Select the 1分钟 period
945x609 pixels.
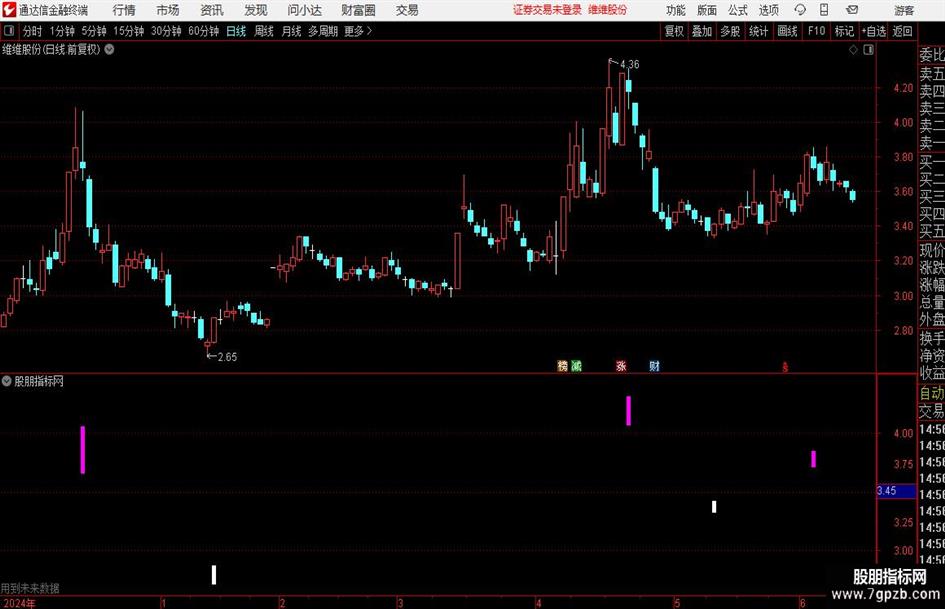coord(62,31)
